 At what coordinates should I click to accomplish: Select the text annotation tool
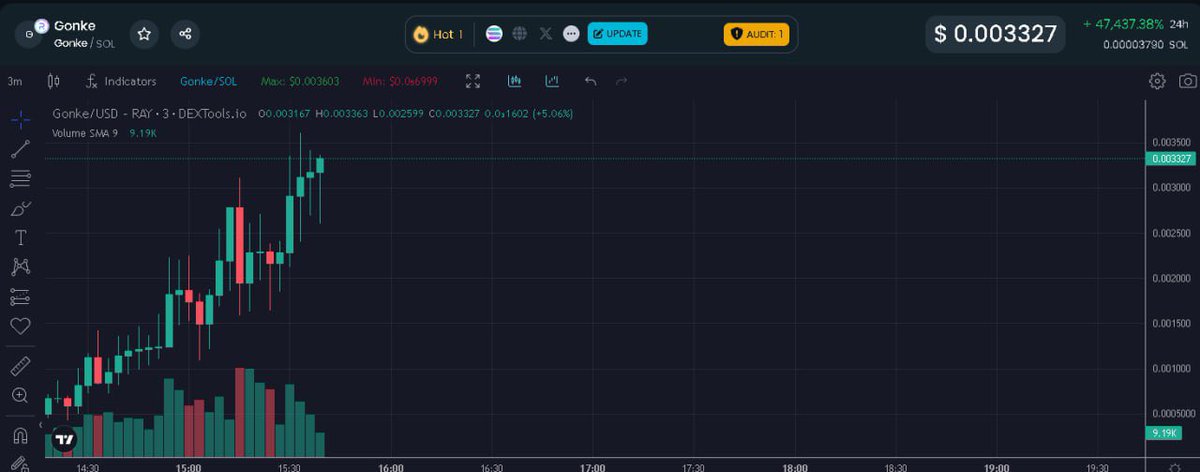point(20,238)
